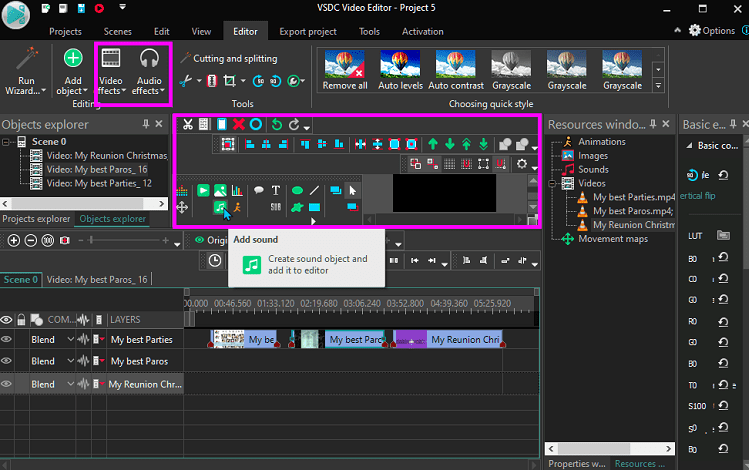
Task: Open the Tools ribbon tab
Action: [x=369, y=32]
